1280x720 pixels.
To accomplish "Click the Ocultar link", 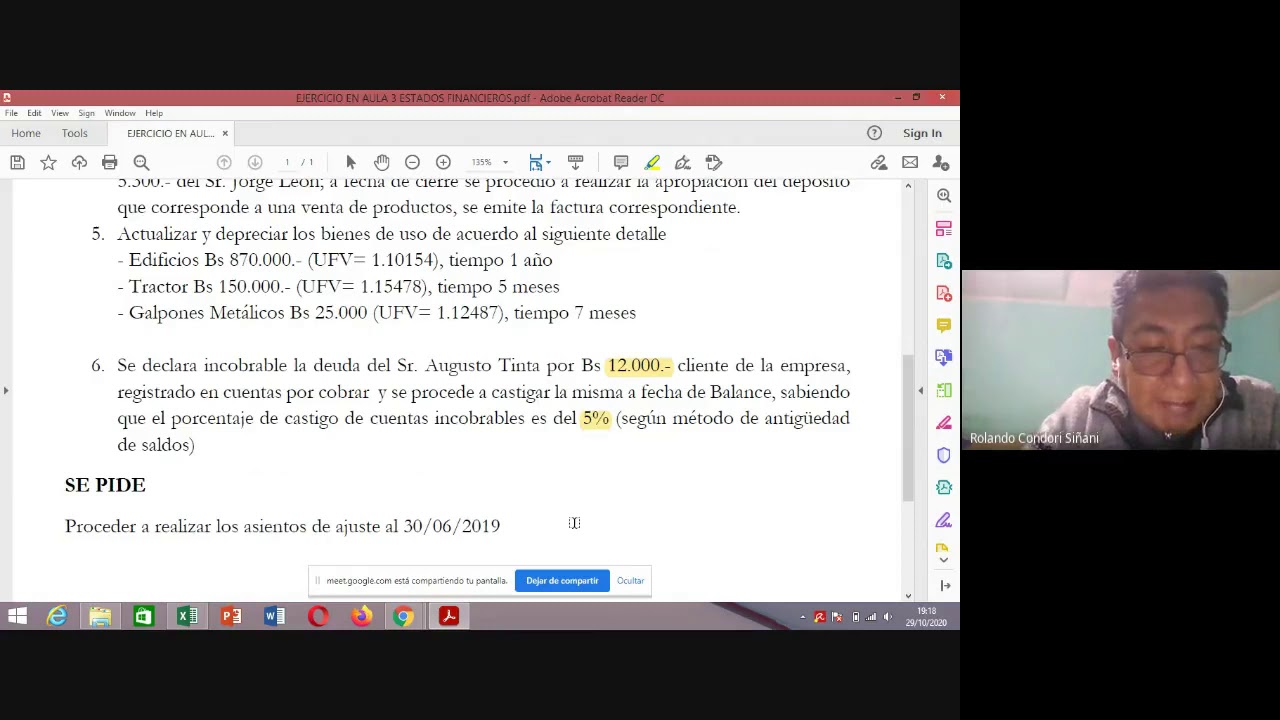I will pos(630,580).
